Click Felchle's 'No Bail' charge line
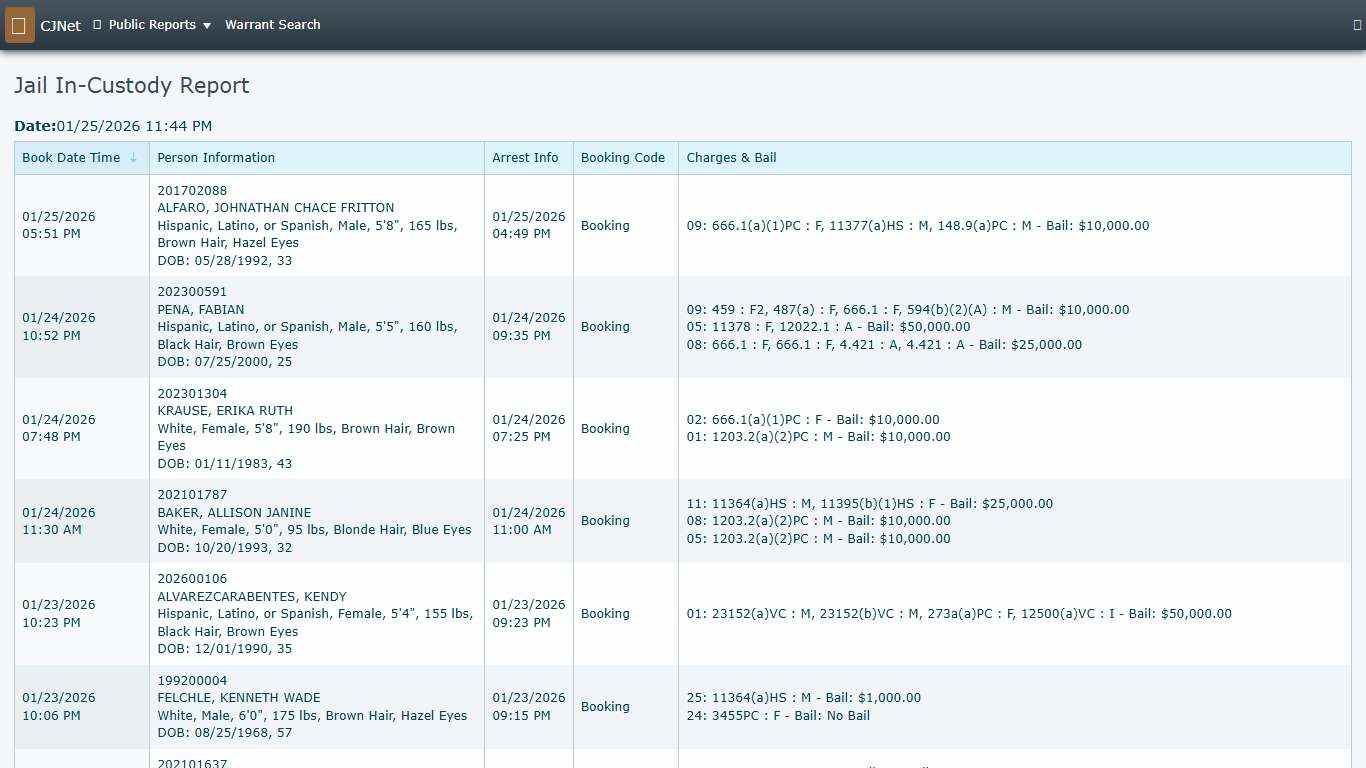This screenshot has height=768, width=1366. 778,716
